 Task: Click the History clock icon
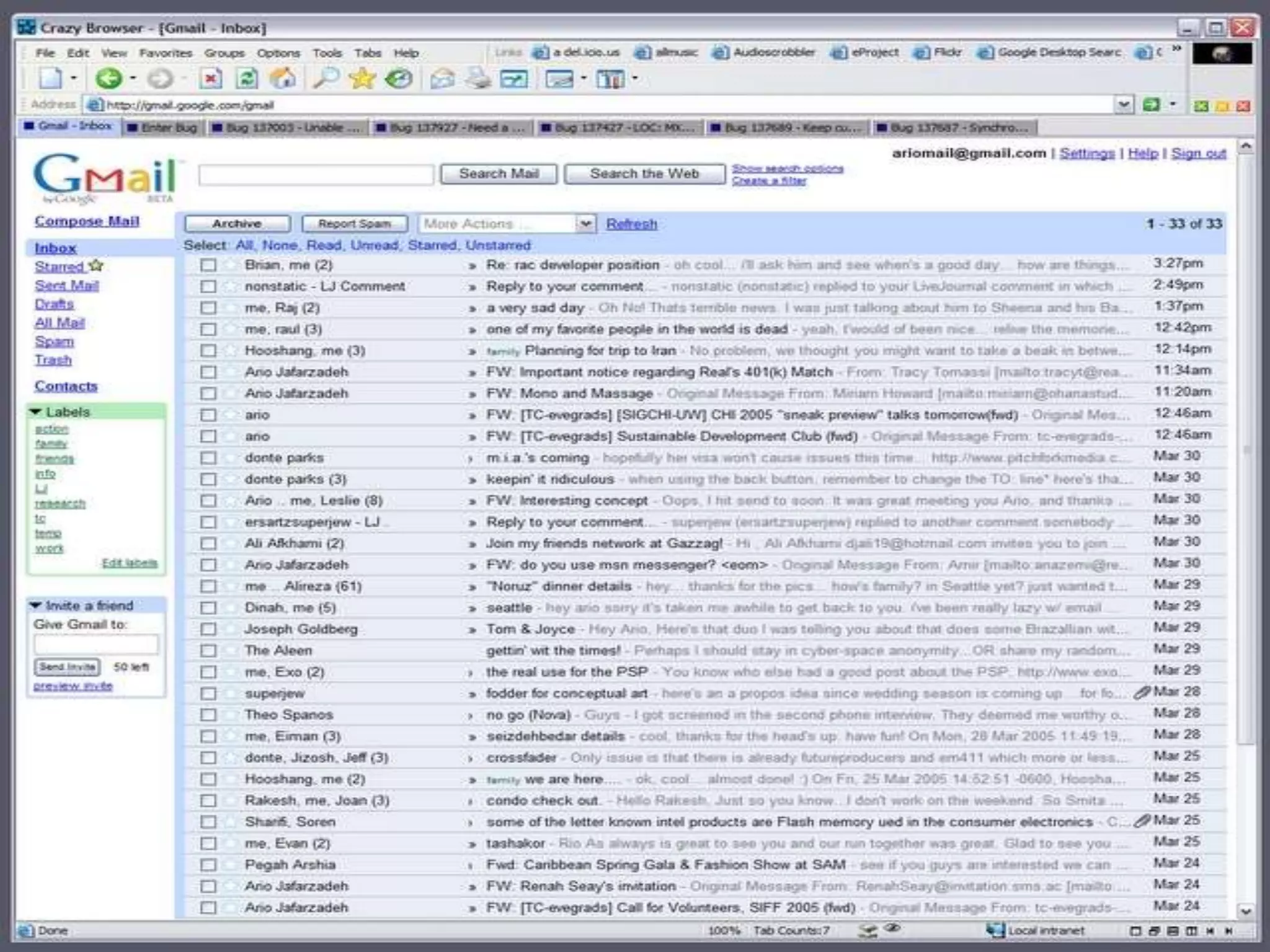point(399,79)
